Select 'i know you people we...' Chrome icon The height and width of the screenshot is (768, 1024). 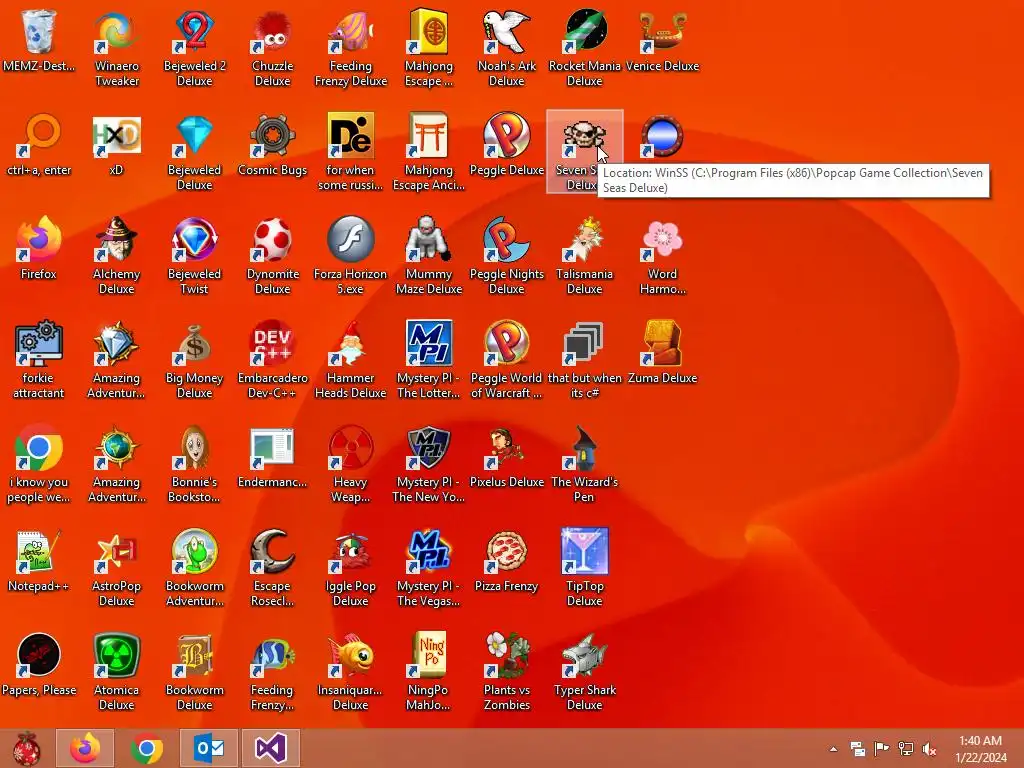tap(39, 447)
